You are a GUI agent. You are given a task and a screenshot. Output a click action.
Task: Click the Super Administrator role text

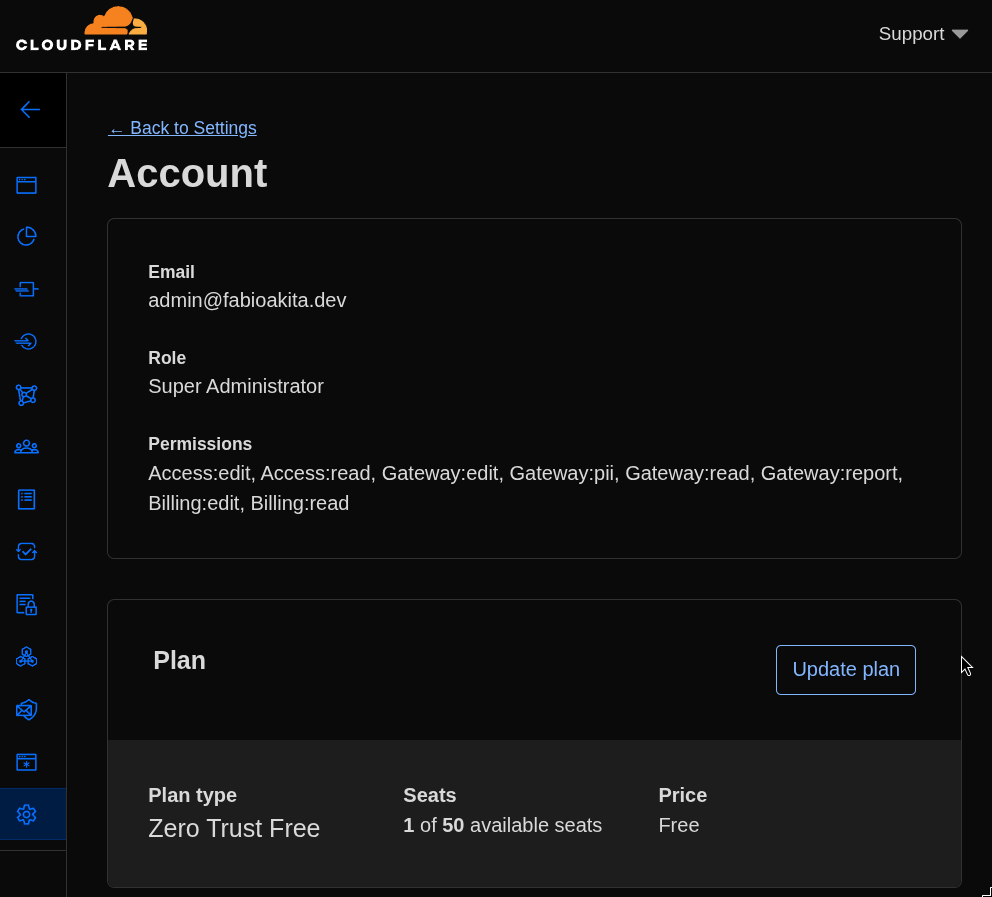click(236, 386)
